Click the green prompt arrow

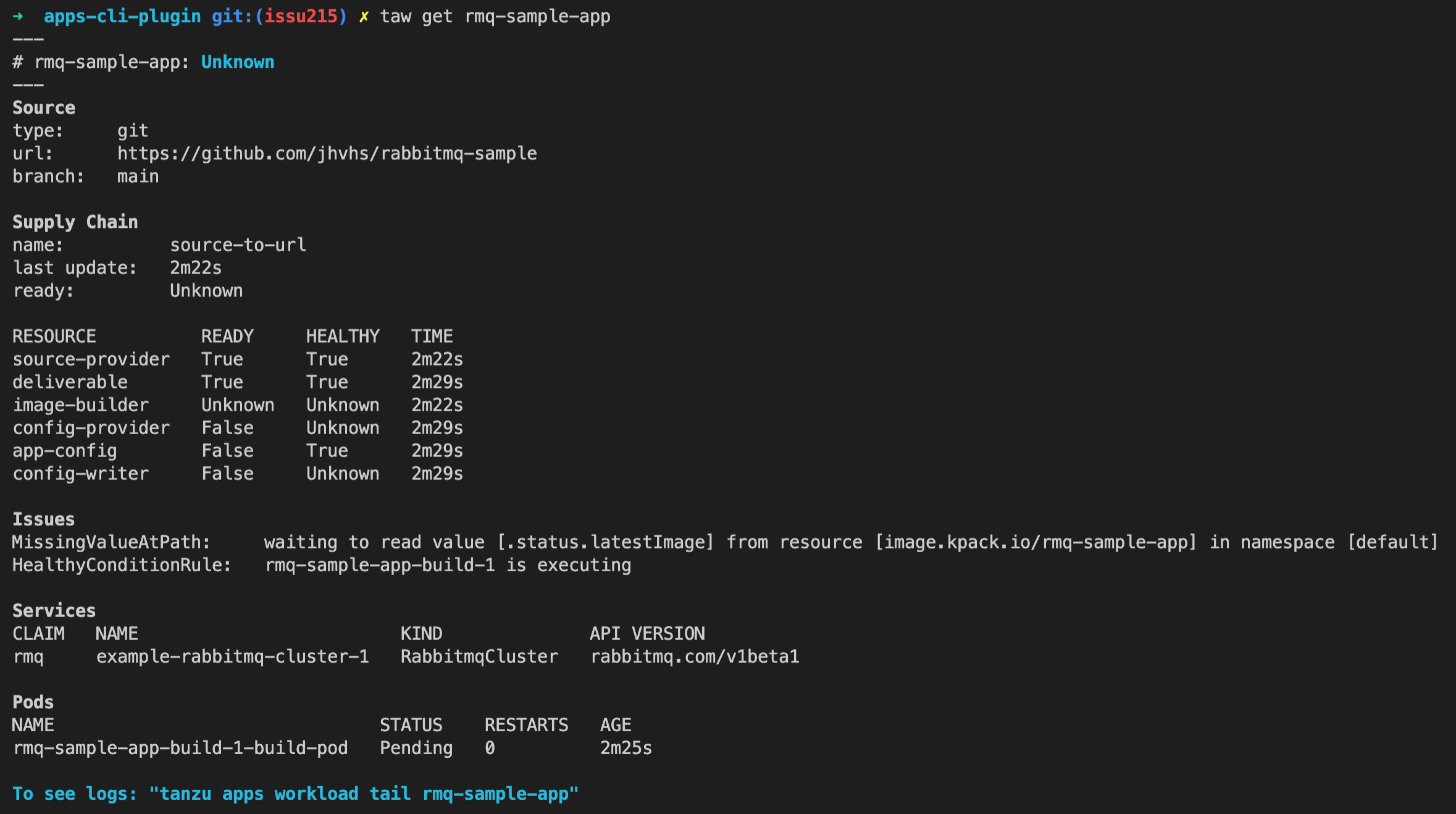tap(18, 17)
